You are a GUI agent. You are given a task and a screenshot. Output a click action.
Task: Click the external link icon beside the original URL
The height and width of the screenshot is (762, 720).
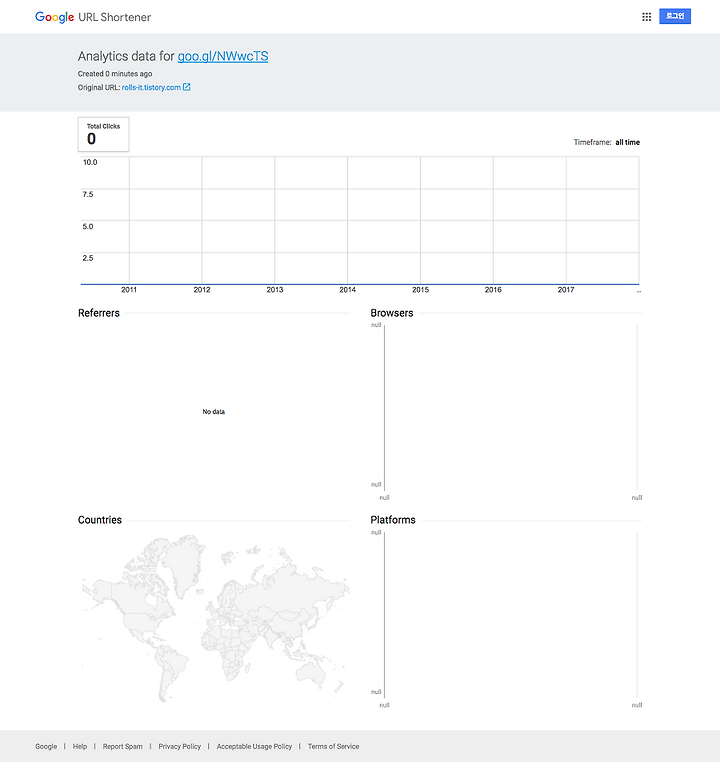tap(187, 87)
